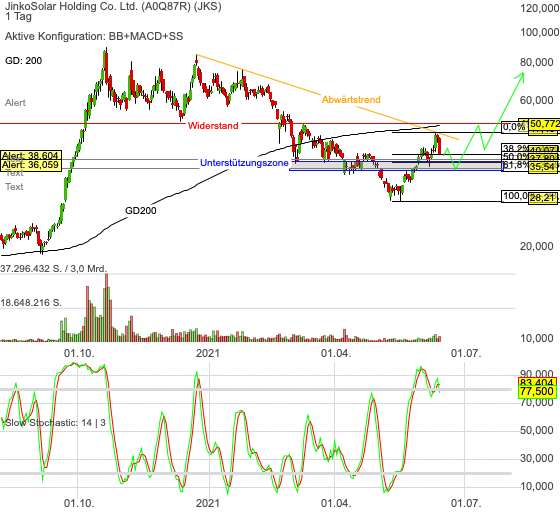Click the red 83,404 stochastic value
560x512 pixels.
pyautogui.click(x=537, y=382)
